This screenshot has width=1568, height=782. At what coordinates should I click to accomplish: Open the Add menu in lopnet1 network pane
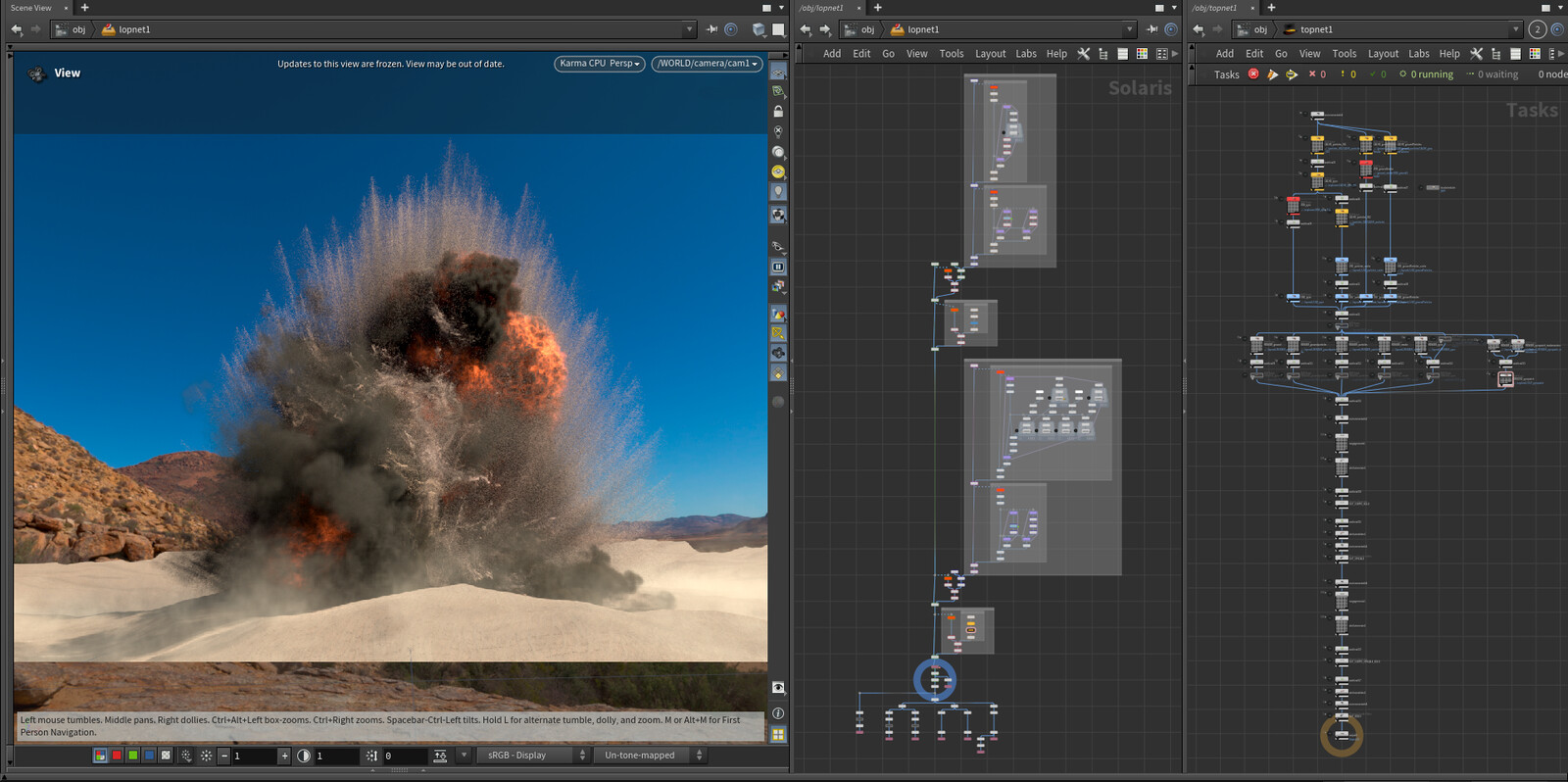832,54
